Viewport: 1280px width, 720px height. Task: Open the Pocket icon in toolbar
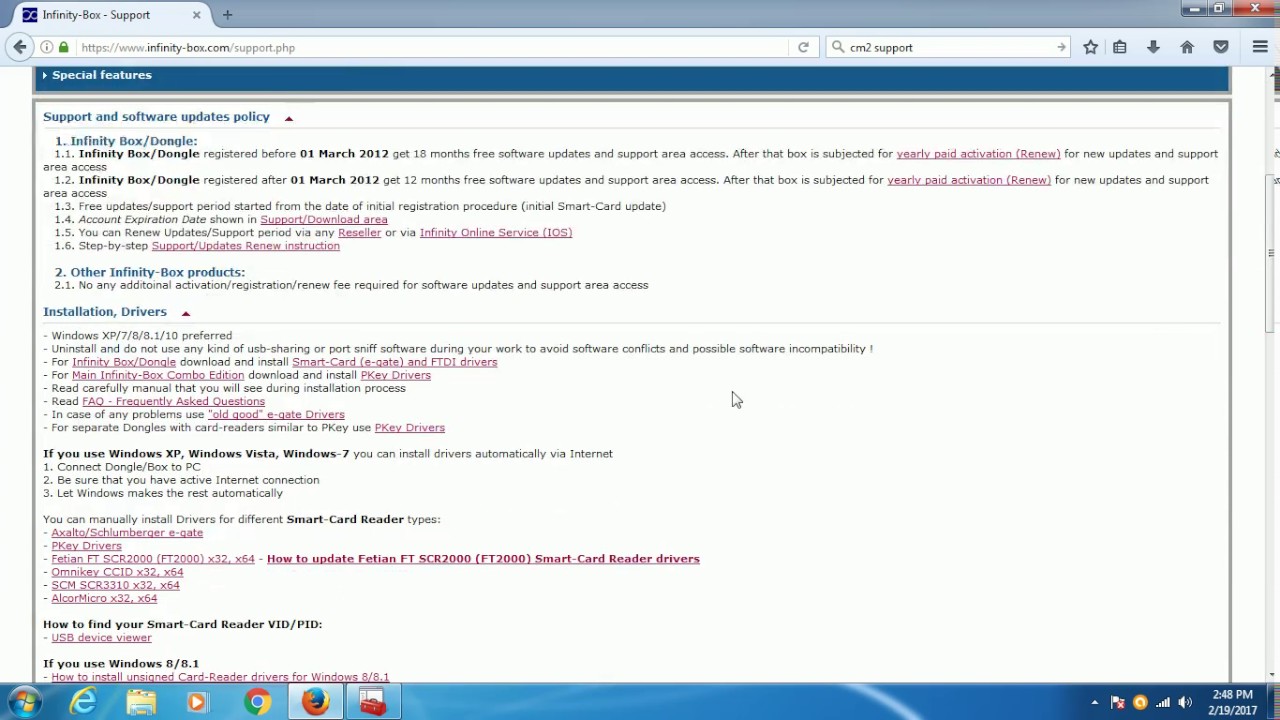coord(1221,47)
